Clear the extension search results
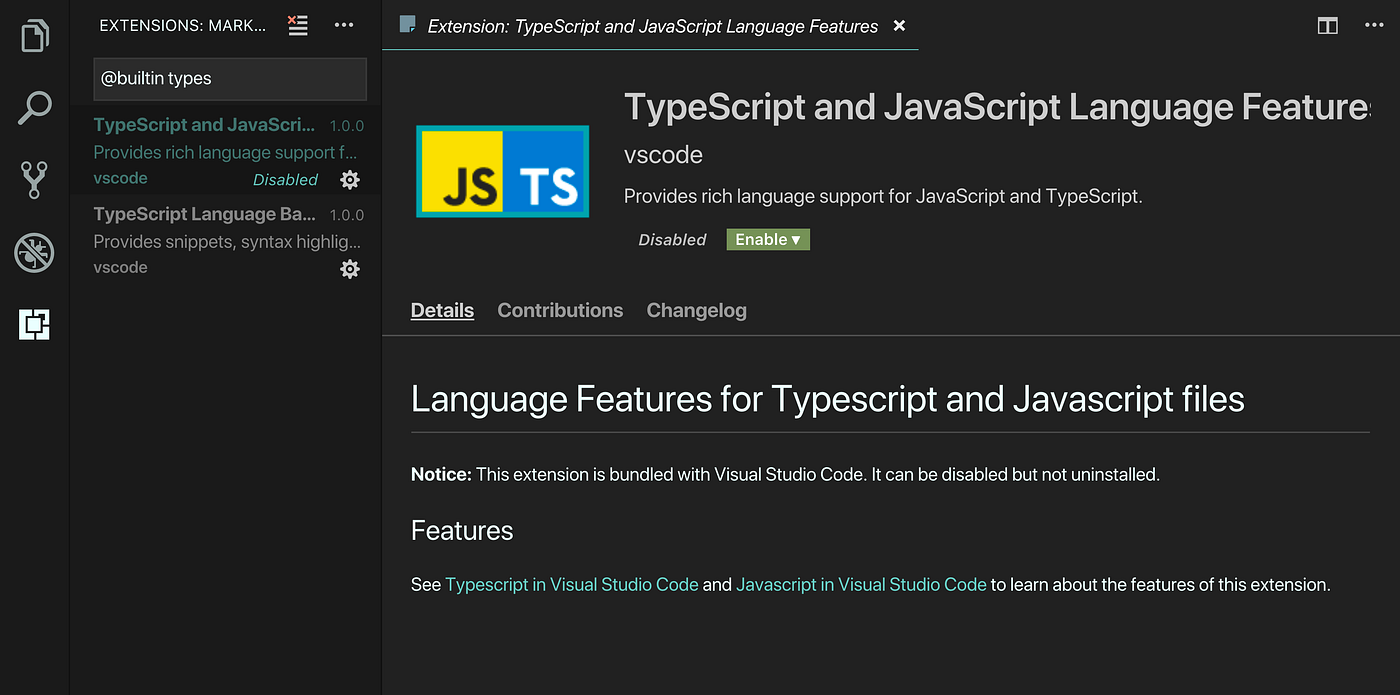This screenshot has height=695, width=1400. tap(297, 25)
